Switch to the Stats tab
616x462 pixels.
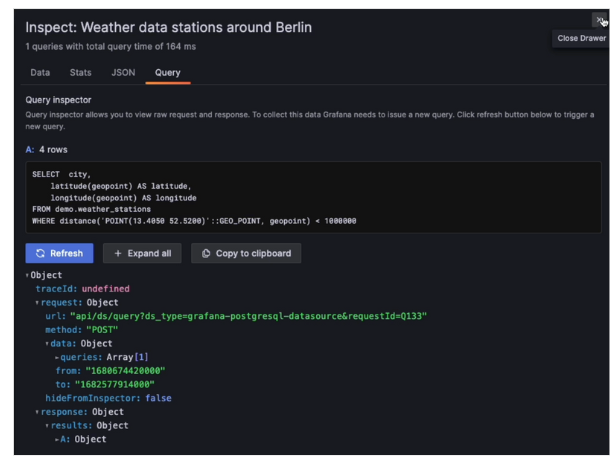(81, 73)
